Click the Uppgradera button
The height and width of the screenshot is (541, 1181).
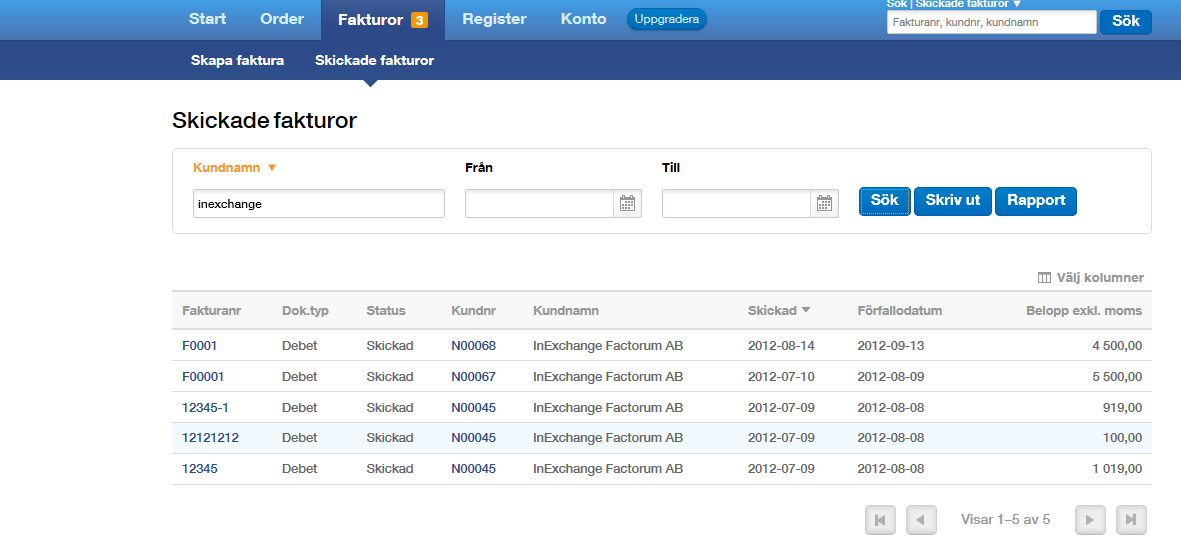click(x=667, y=20)
